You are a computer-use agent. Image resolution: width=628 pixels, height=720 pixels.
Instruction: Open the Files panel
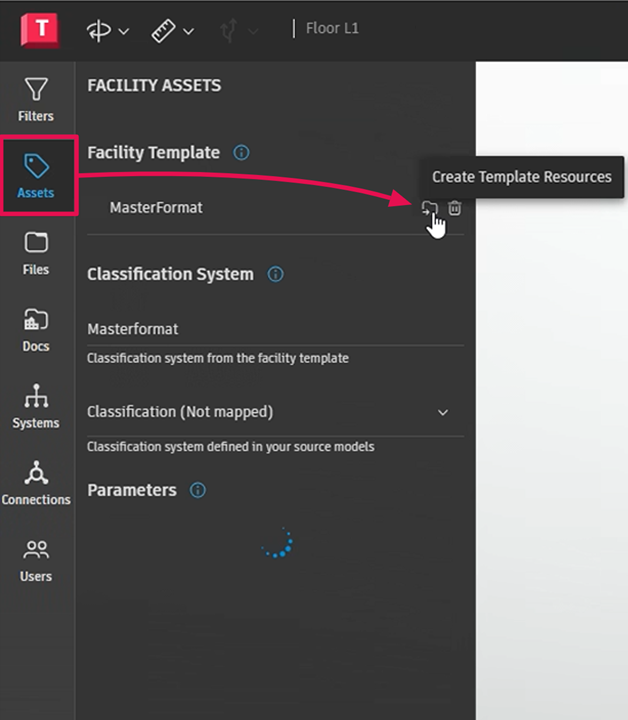point(36,253)
